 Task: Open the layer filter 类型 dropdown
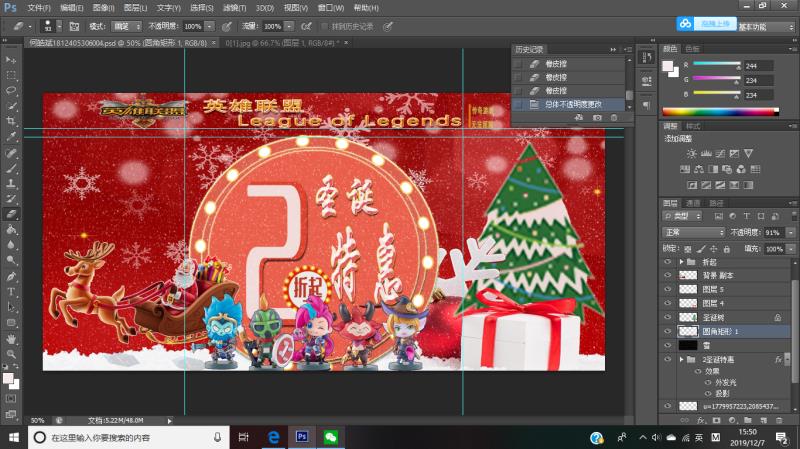(683, 216)
